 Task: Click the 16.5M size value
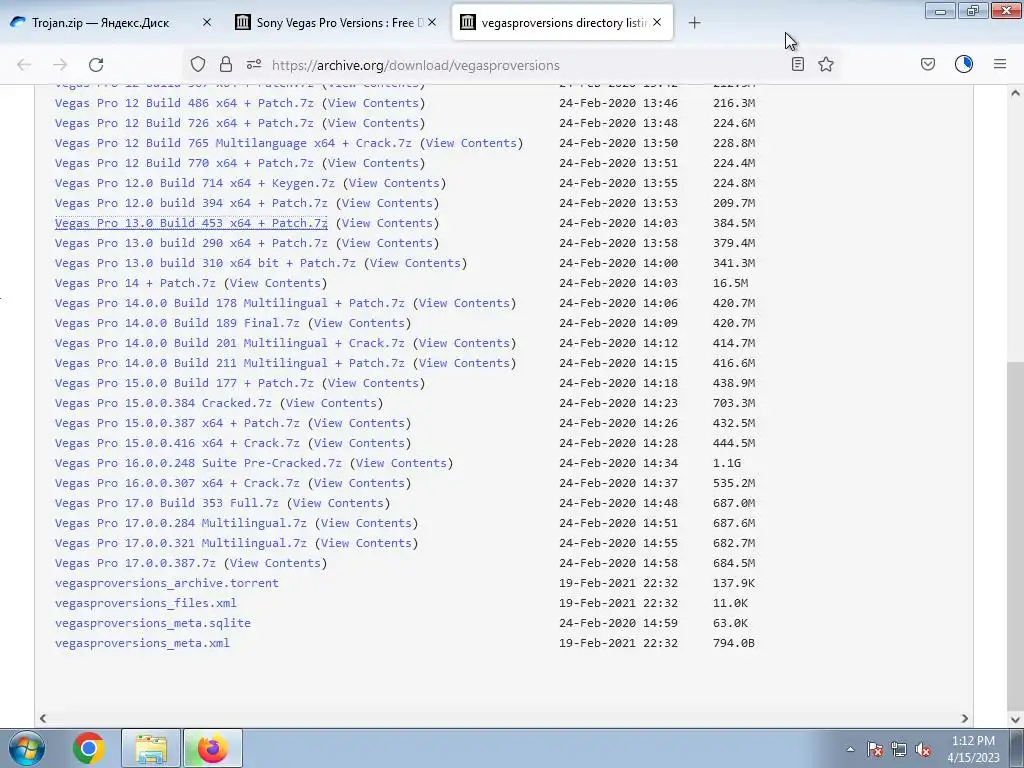[731, 283]
